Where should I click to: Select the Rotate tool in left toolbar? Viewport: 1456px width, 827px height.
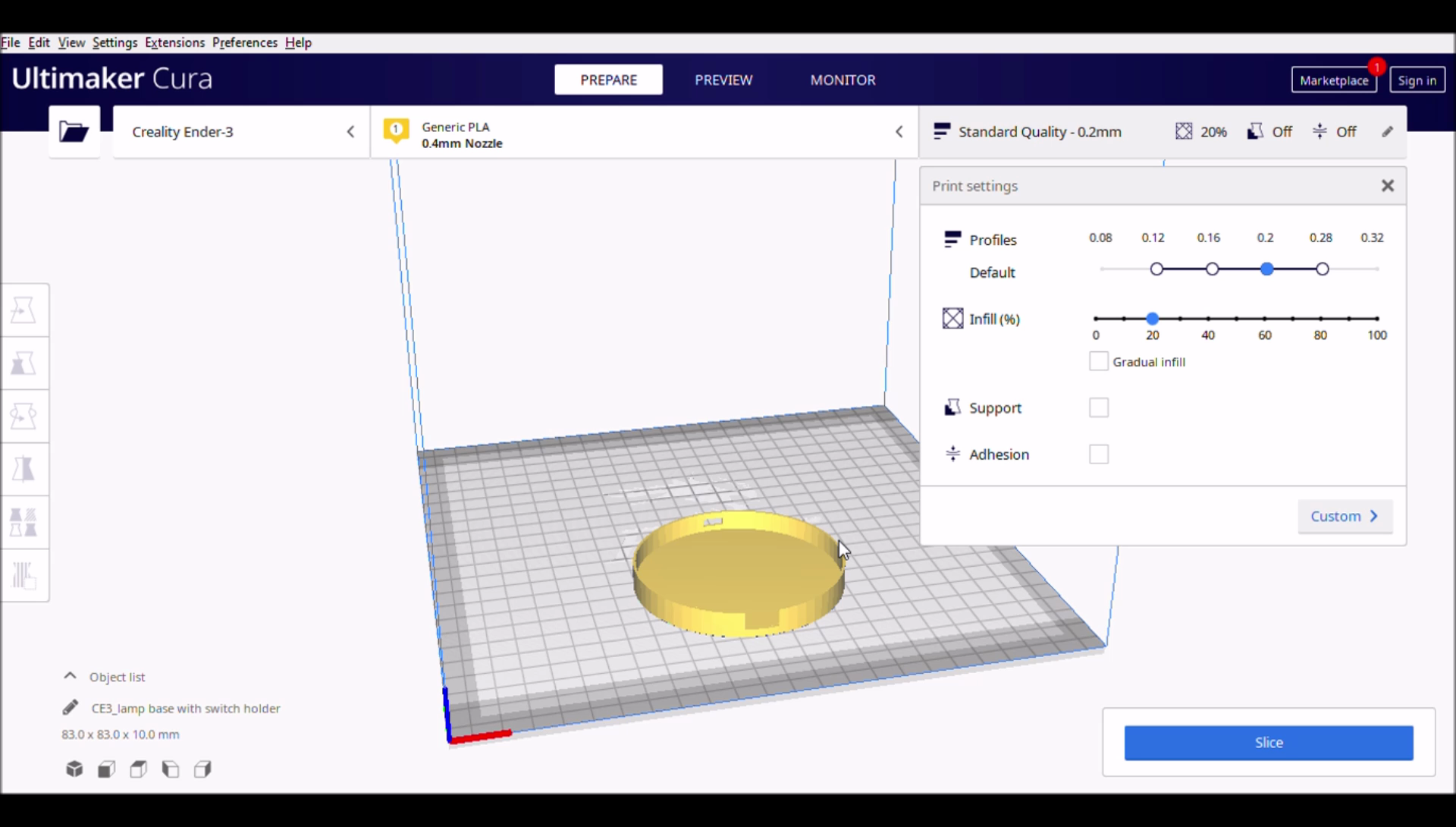24,417
